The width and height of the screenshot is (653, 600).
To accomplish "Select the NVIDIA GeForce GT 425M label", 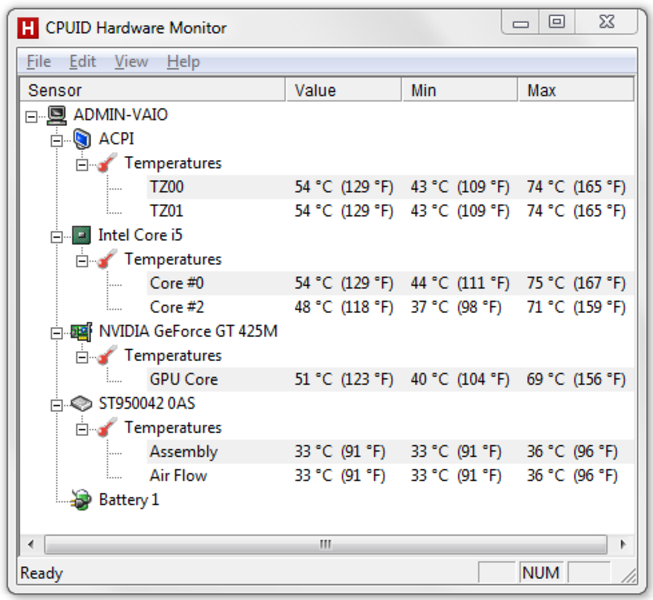I will coord(188,331).
